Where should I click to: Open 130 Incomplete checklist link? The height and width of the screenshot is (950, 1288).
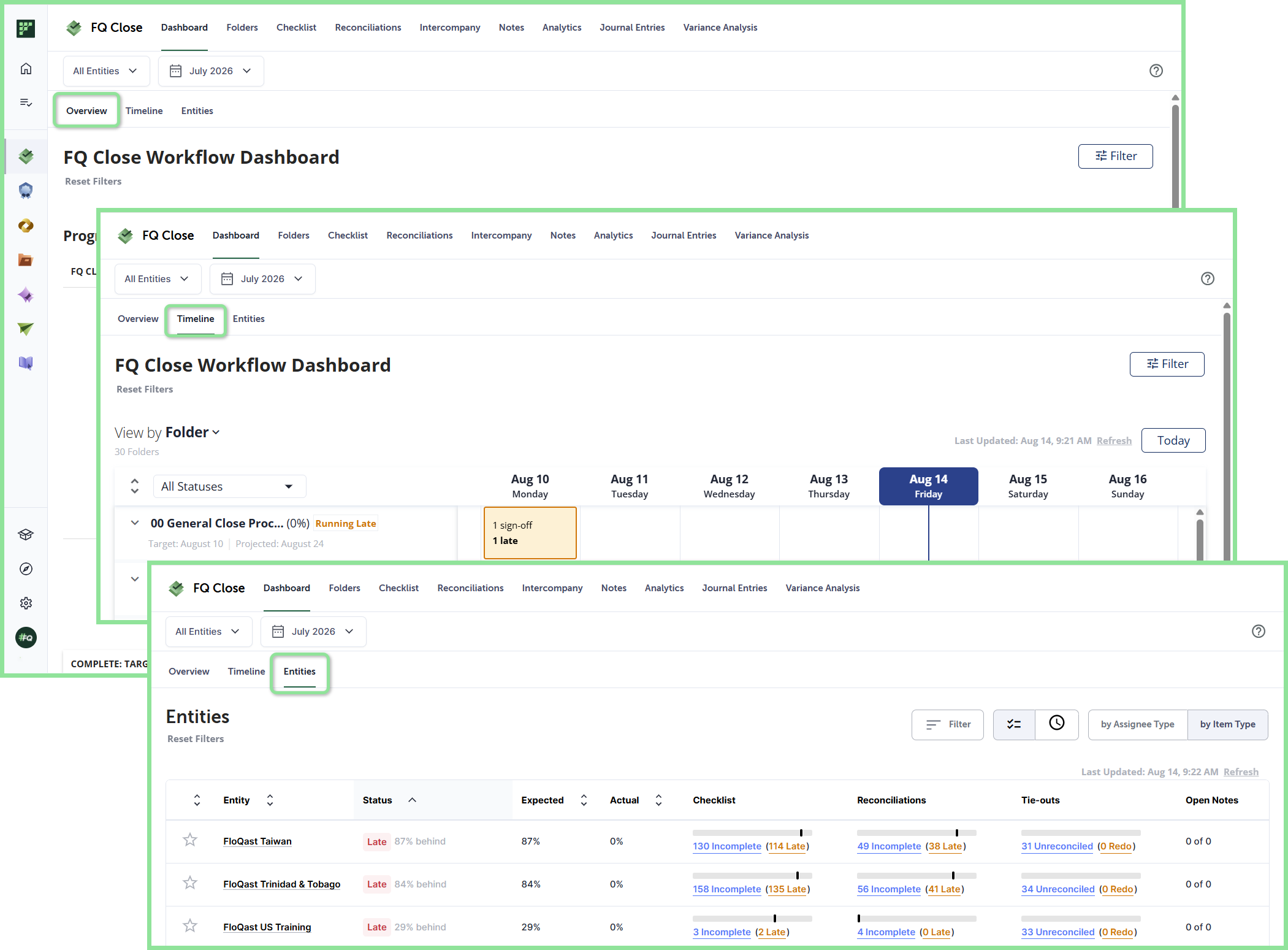click(727, 846)
